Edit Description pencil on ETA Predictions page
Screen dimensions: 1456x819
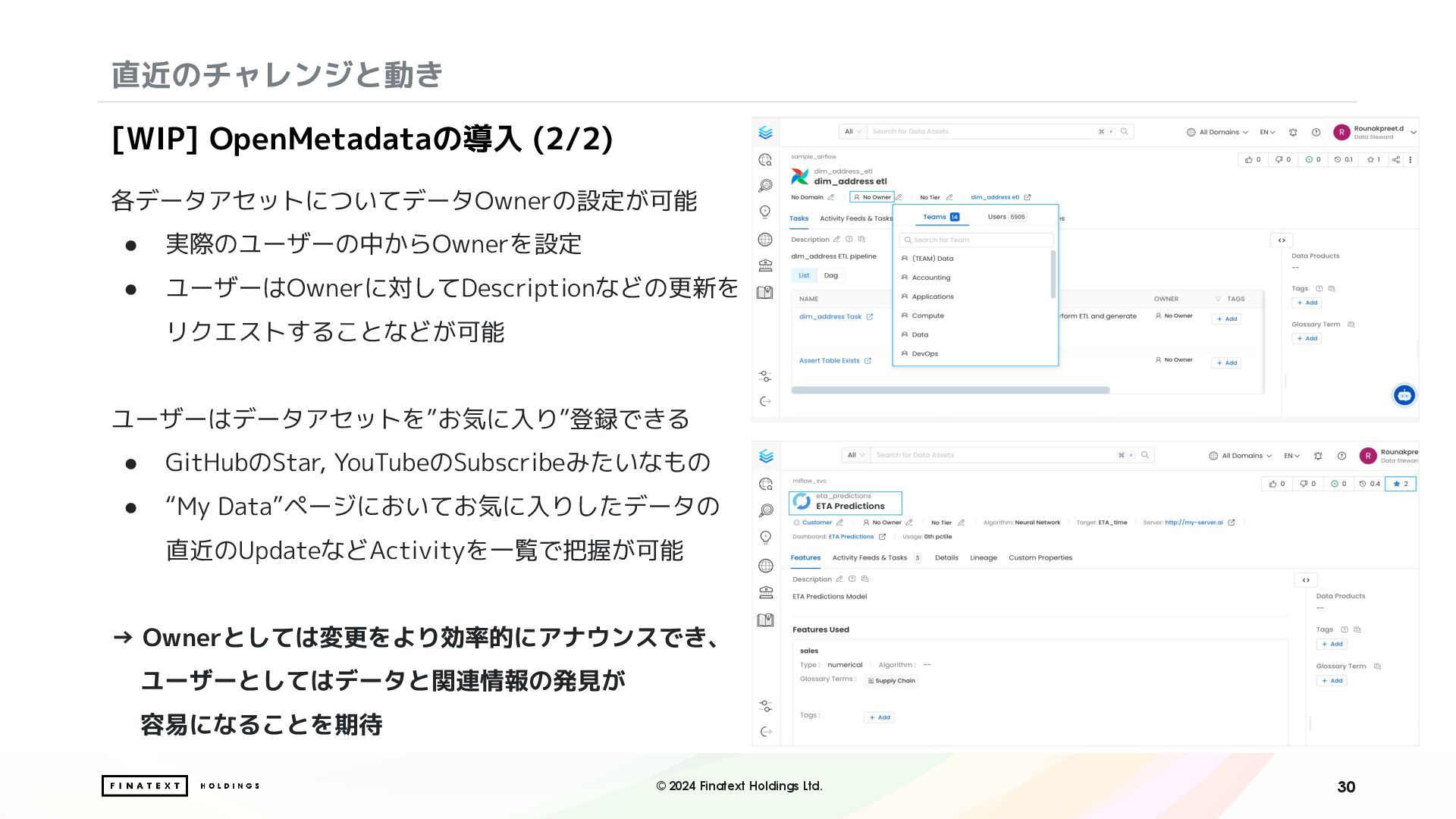coord(839,579)
